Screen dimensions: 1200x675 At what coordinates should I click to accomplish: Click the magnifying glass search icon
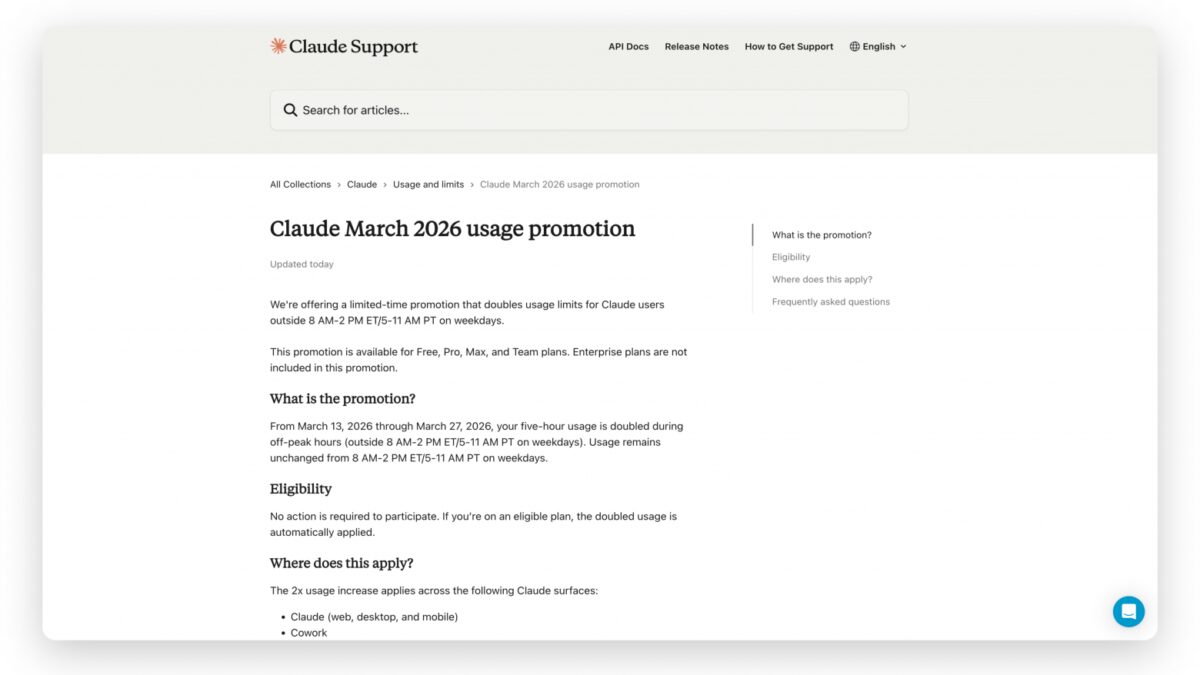290,109
